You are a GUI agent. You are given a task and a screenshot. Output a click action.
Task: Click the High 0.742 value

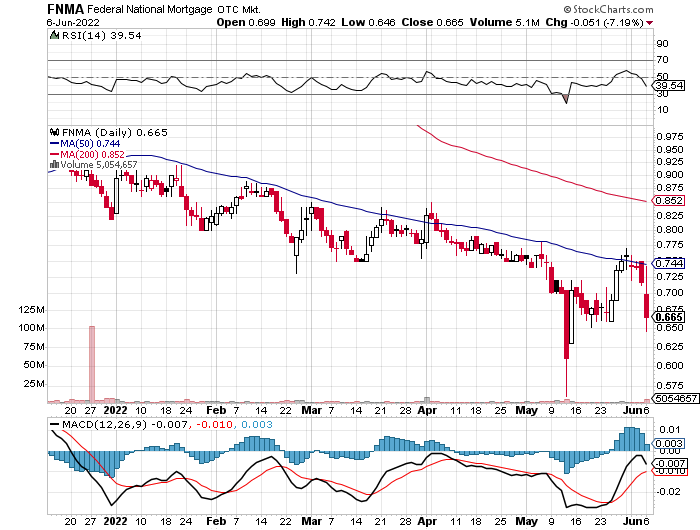click(308, 22)
